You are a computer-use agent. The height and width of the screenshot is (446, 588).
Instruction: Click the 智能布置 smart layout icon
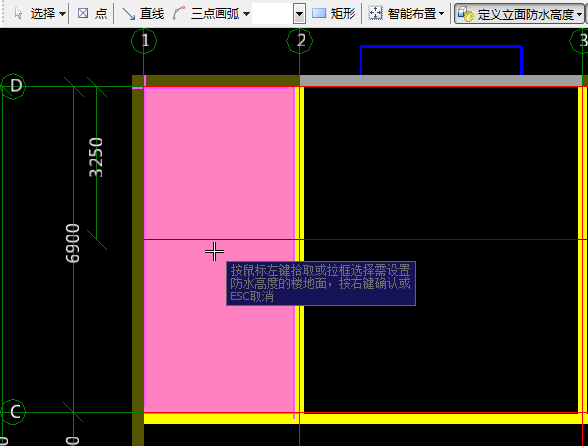375,14
